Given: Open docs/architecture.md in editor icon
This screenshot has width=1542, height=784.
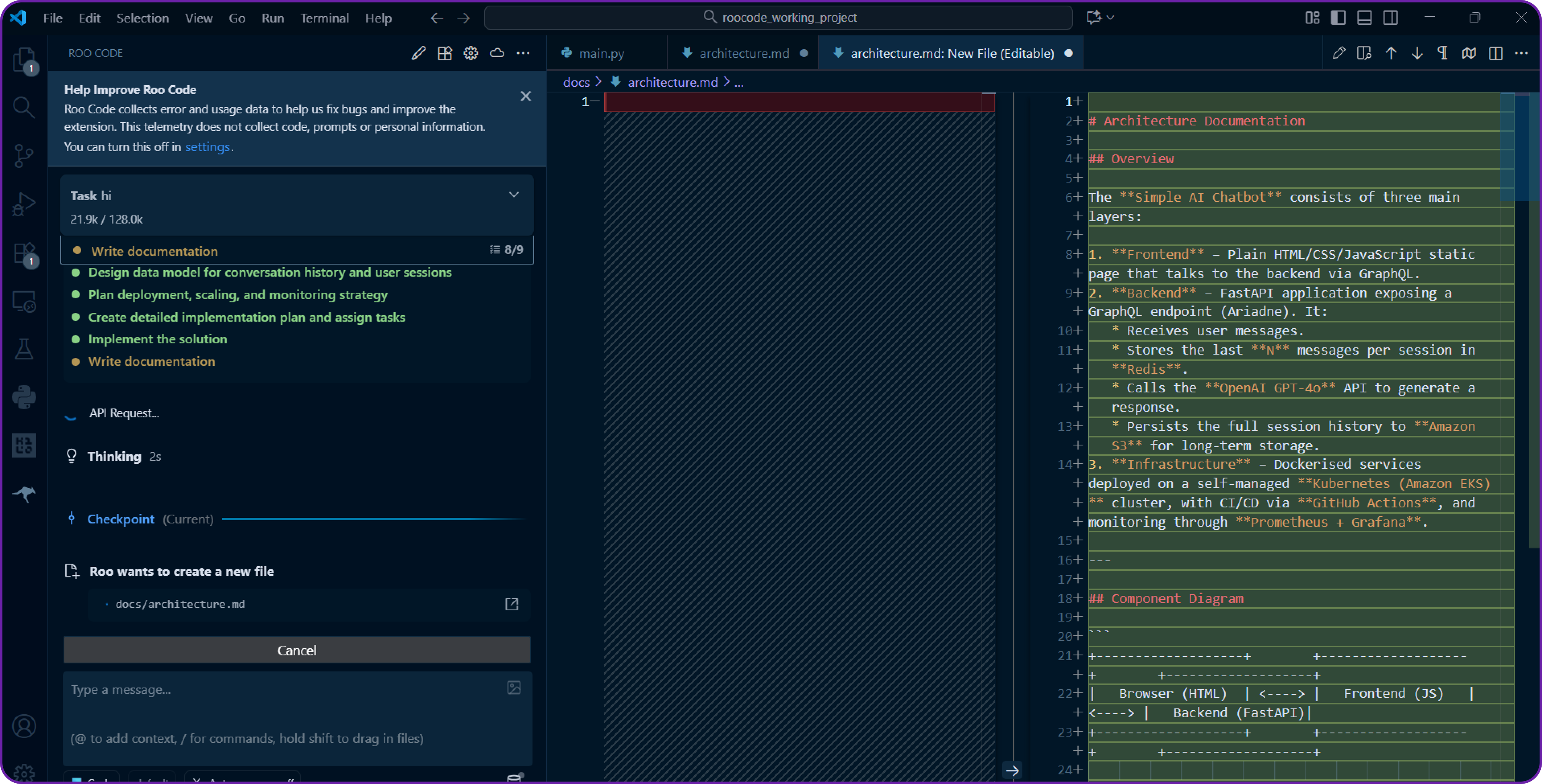Looking at the screenshot, I should [x=511, y=604].
